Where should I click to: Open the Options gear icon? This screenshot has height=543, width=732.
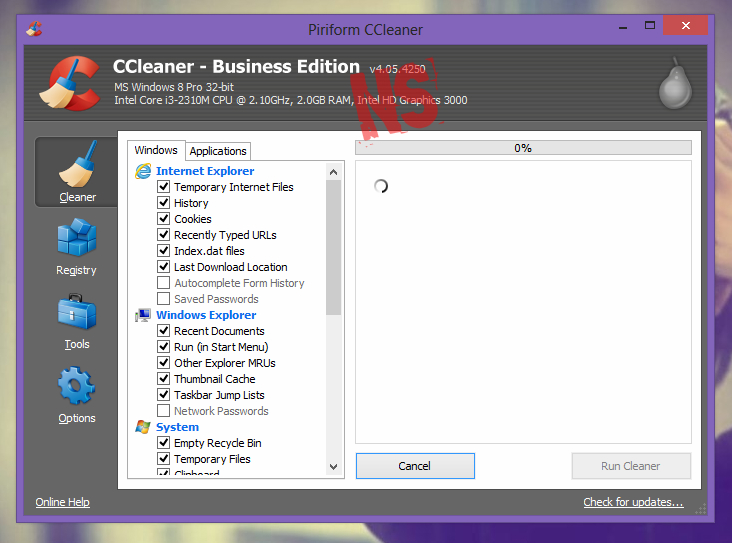(x=77, y=386)
